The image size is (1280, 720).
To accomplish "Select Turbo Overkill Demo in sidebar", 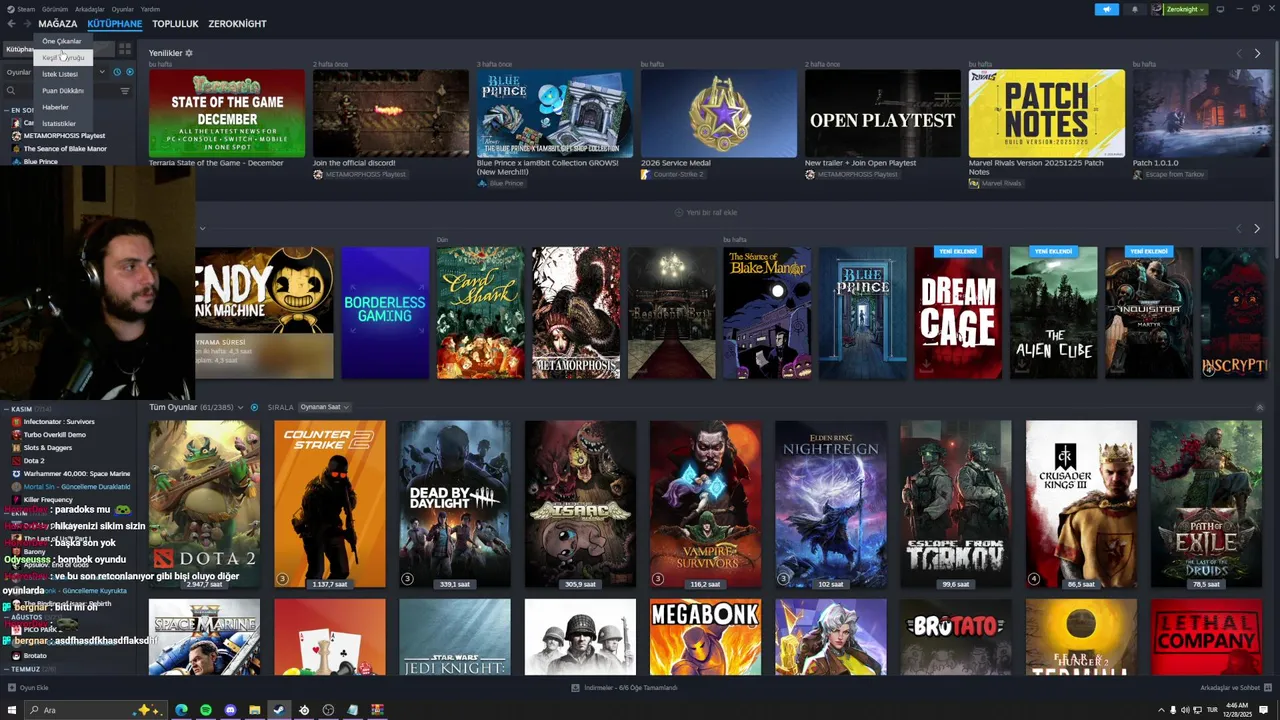I will click(55, 435).
